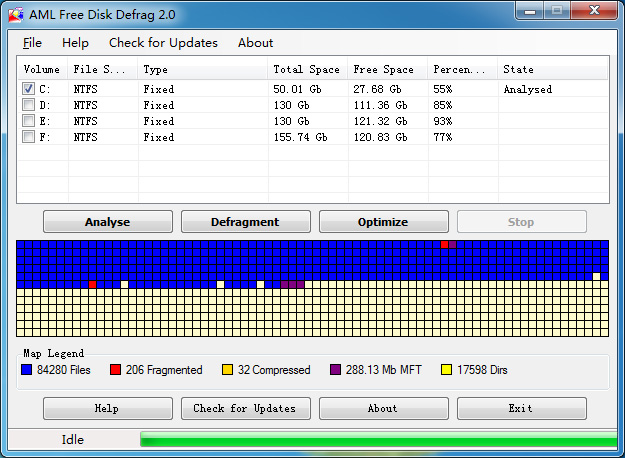Select the 'E:' volume label

tap(45, 121)
